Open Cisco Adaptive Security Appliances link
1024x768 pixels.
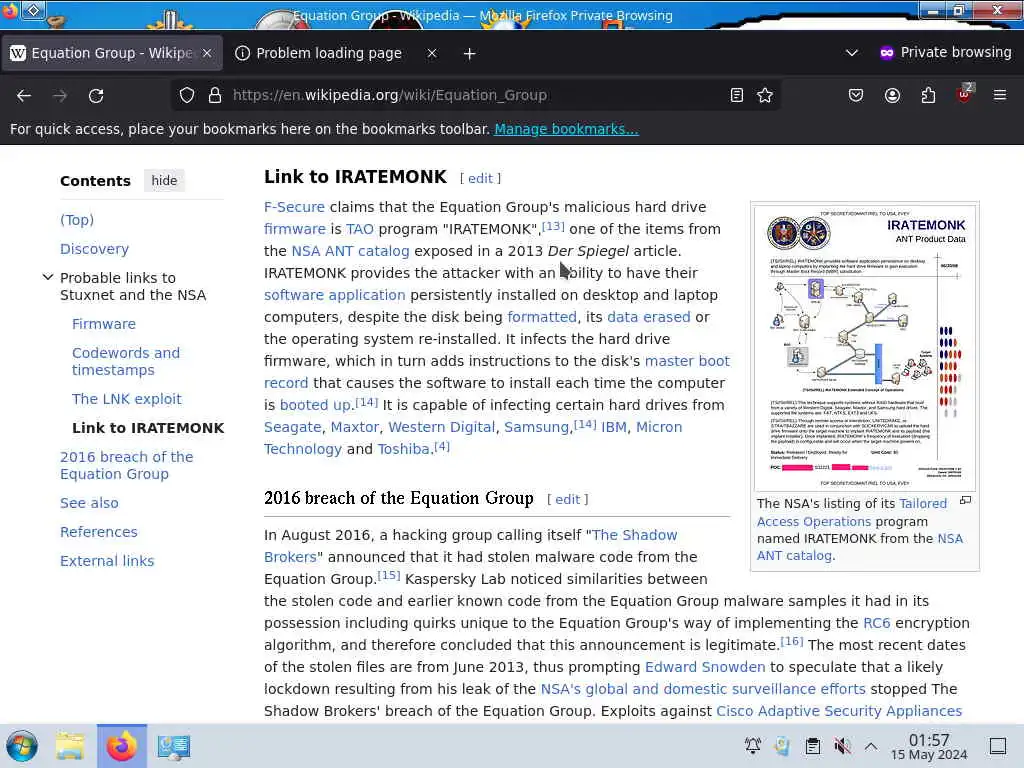coord(839,711)
